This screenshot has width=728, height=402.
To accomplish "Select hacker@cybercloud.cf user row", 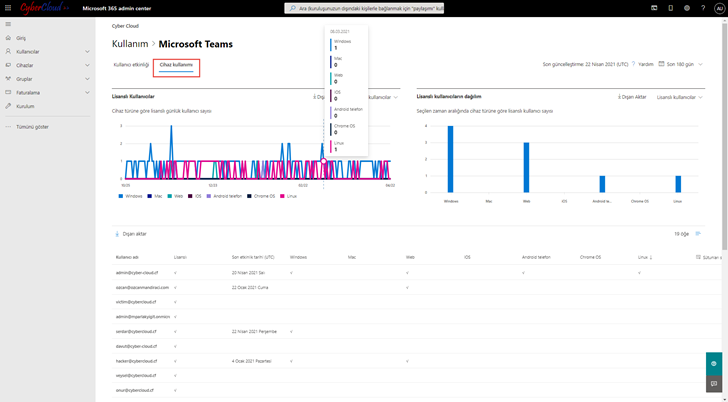I will (416, 361).
